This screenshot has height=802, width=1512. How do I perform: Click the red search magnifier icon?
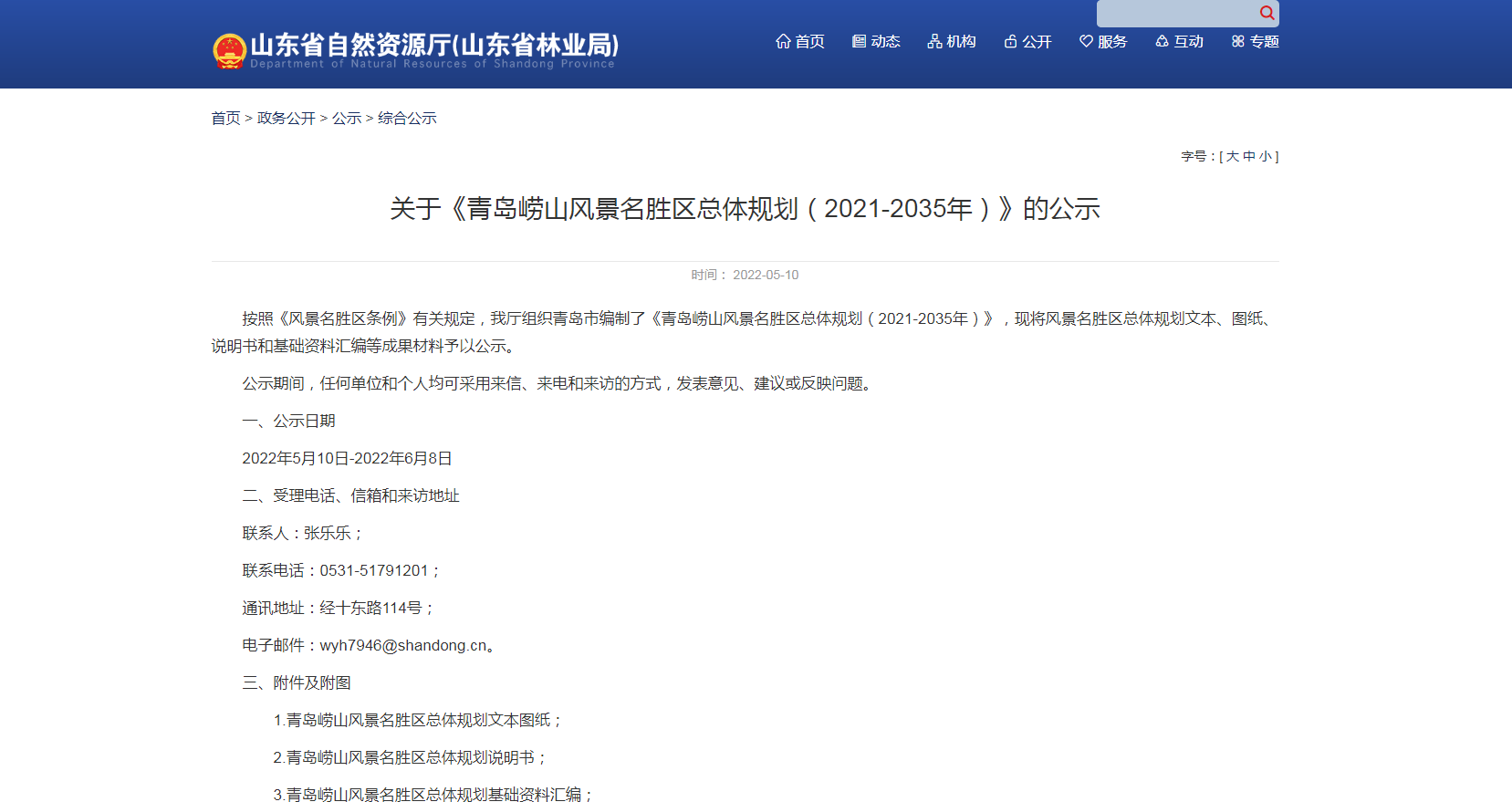[x=1267, y=13]
